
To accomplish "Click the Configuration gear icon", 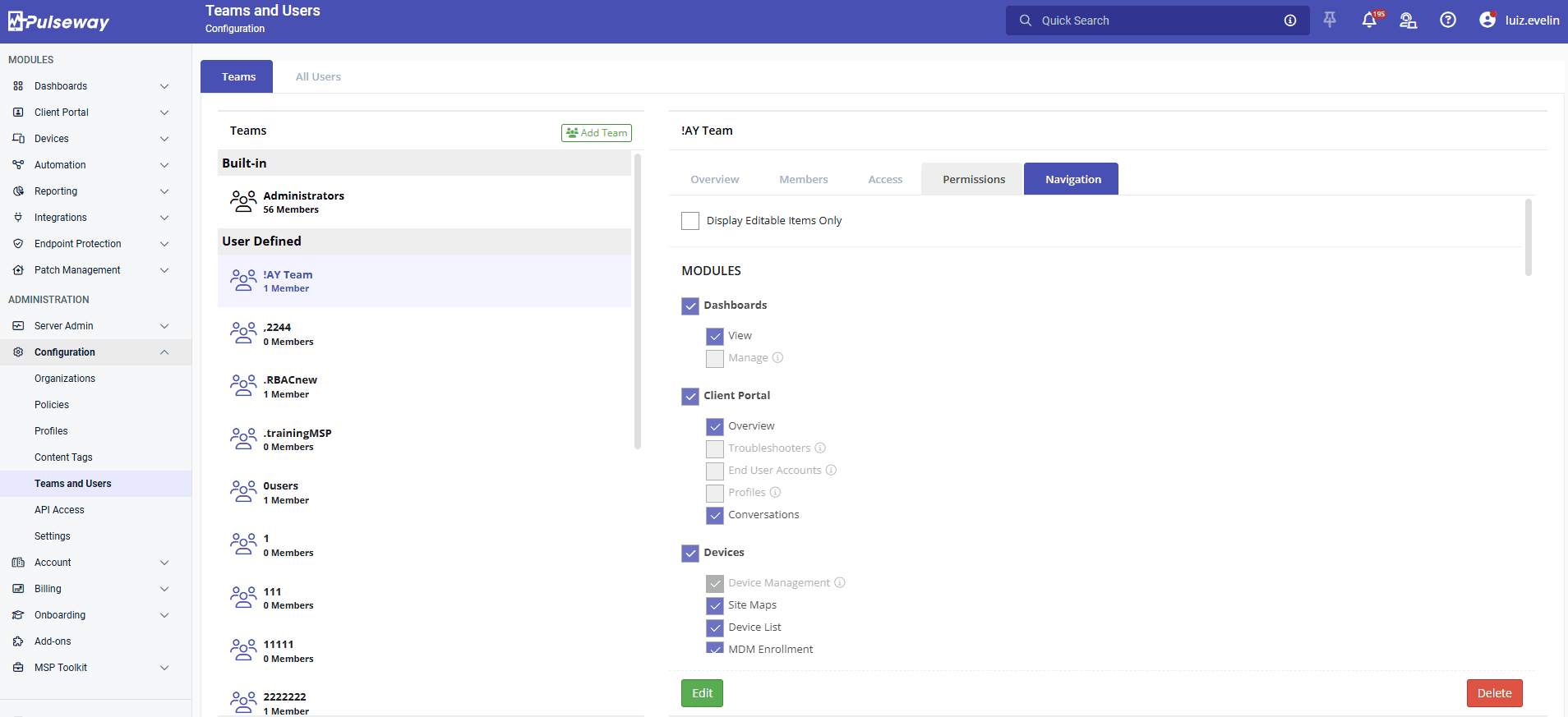I will [18, 352].
